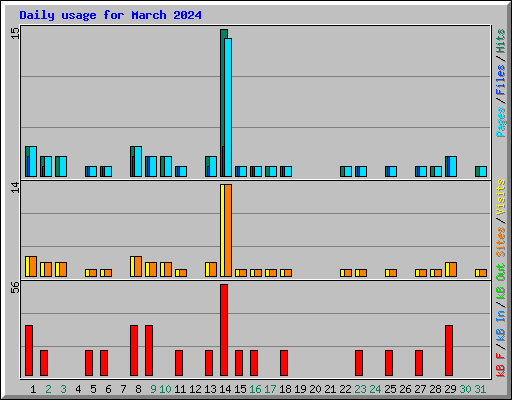The height and width of the screenshot is (400, 512).
Task: Click the day 1 axis label
Action: point(33,389)
